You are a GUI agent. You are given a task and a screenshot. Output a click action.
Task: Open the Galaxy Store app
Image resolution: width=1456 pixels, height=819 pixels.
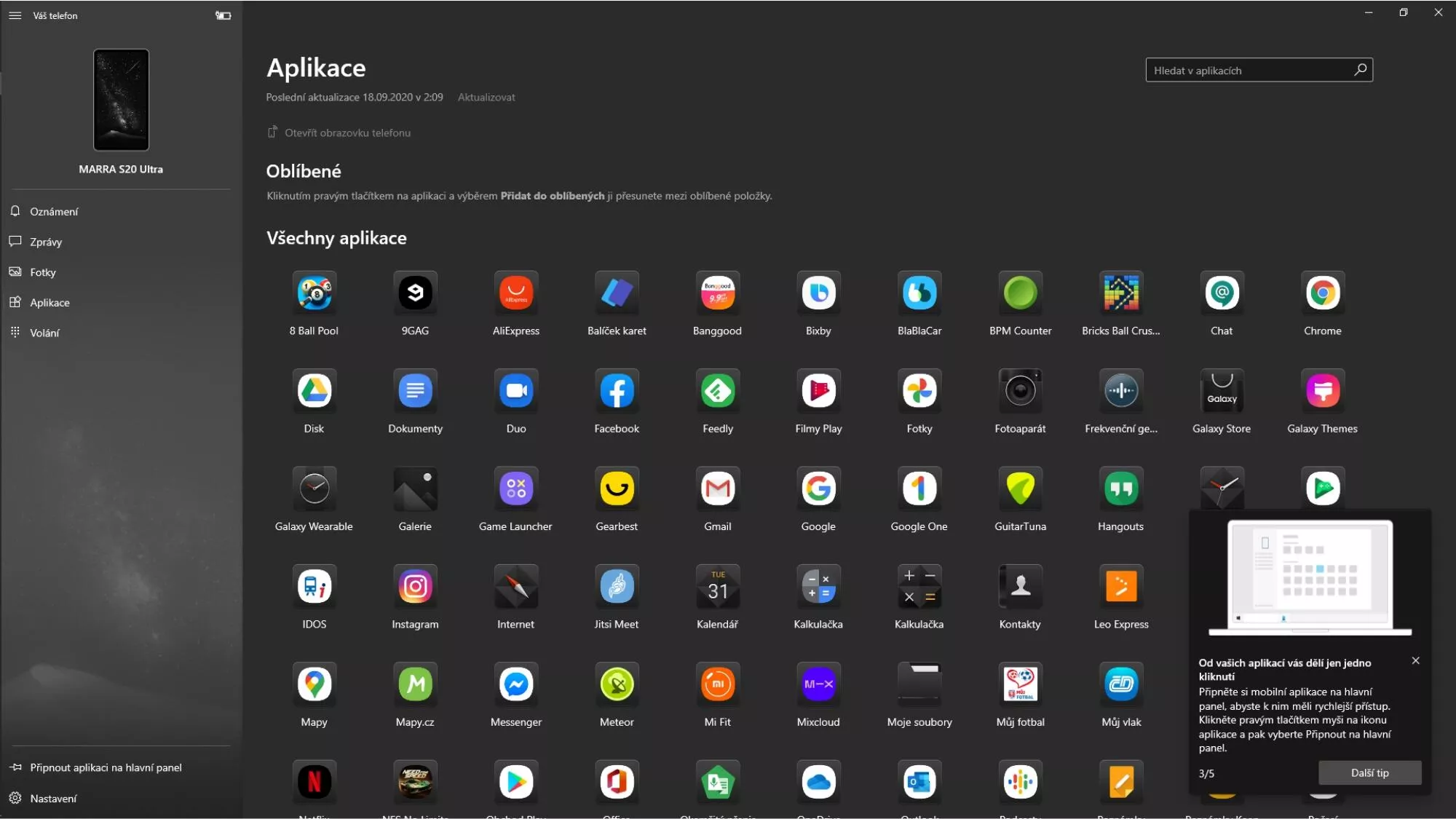(1222, 390)
